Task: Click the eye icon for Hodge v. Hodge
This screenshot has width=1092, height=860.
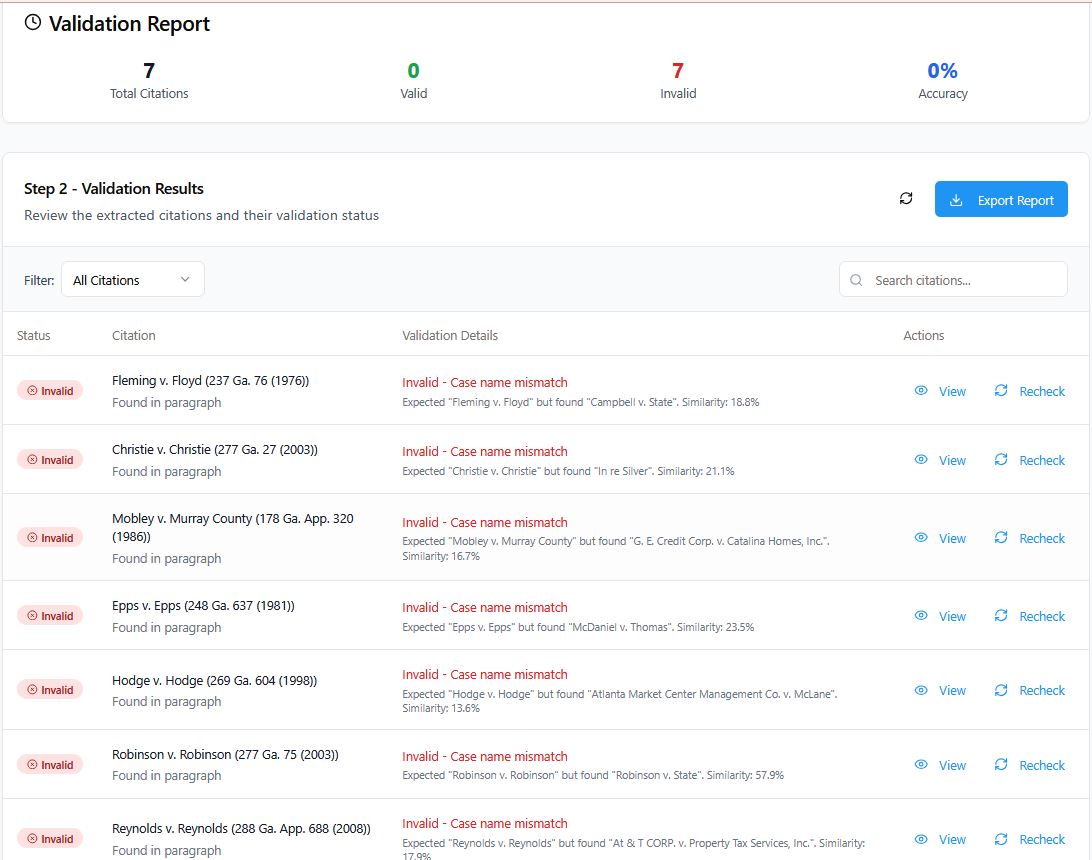Action: (921, 690)
